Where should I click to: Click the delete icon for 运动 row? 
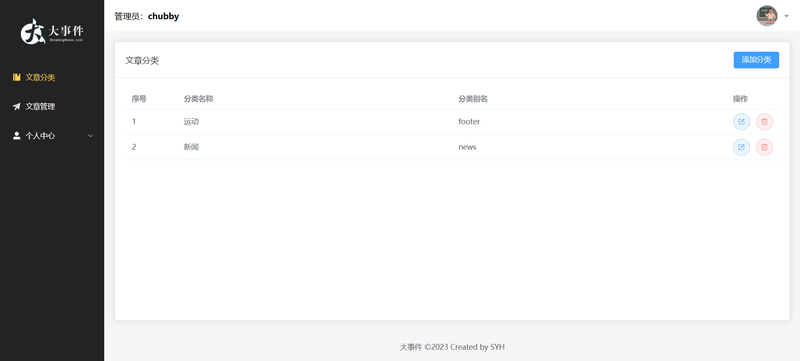(x=764, y=122)
